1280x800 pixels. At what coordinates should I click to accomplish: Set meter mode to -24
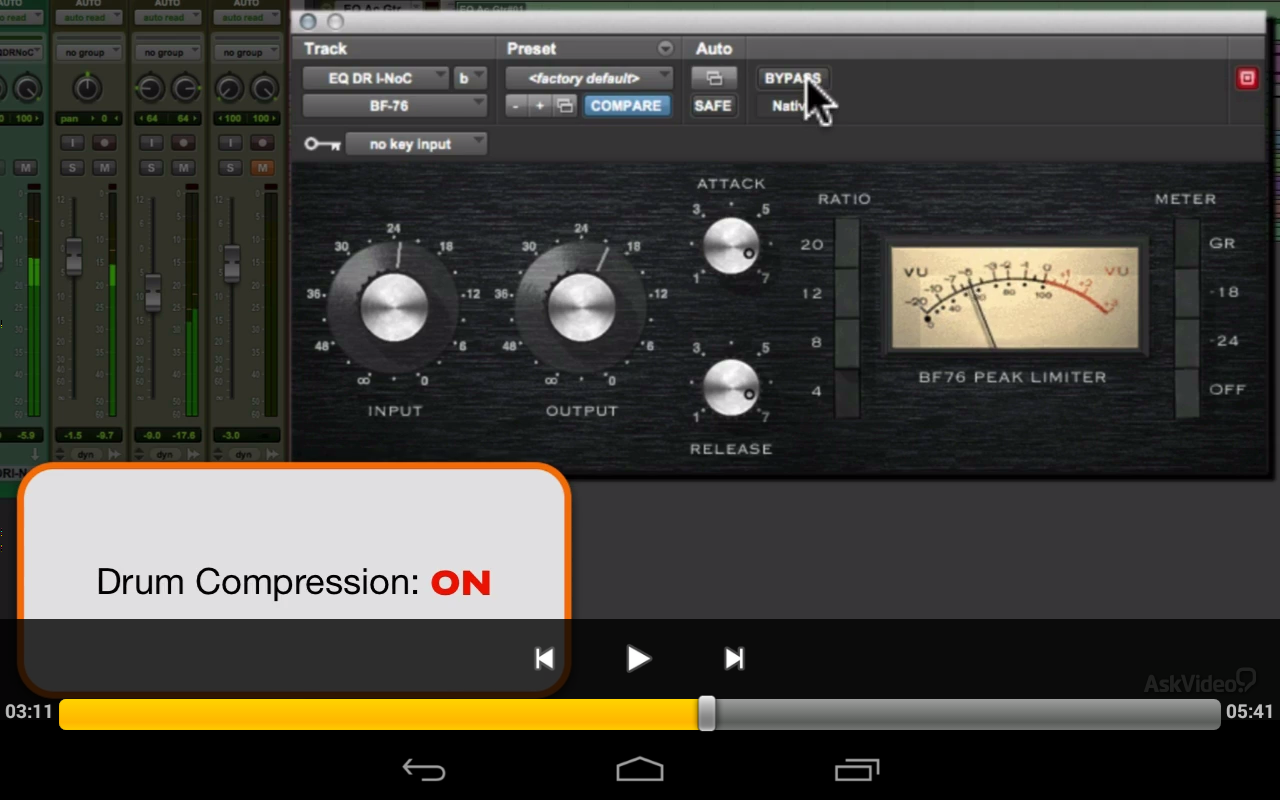point(1187,343)
